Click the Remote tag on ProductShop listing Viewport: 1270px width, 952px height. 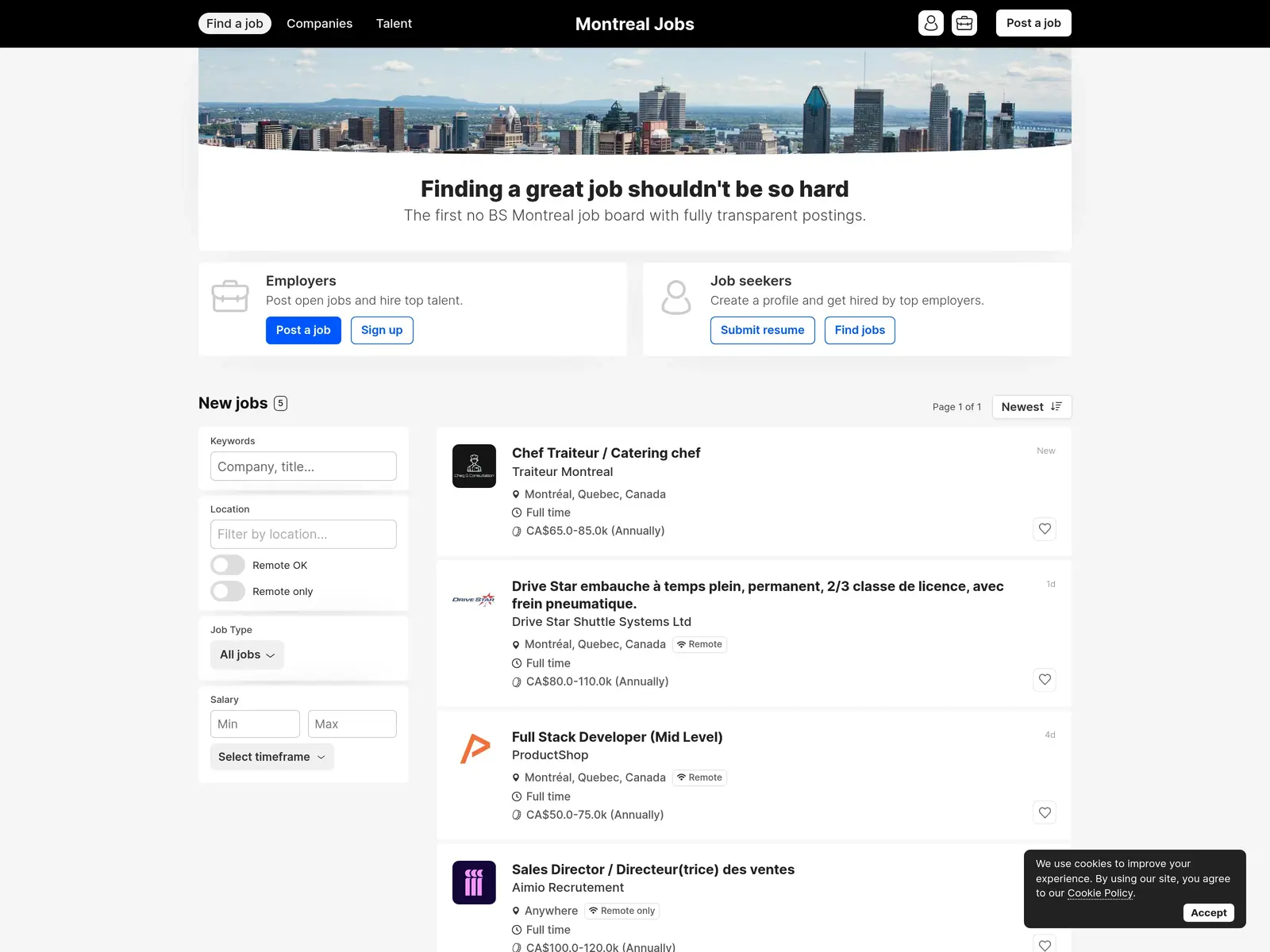tap(699, 777)
